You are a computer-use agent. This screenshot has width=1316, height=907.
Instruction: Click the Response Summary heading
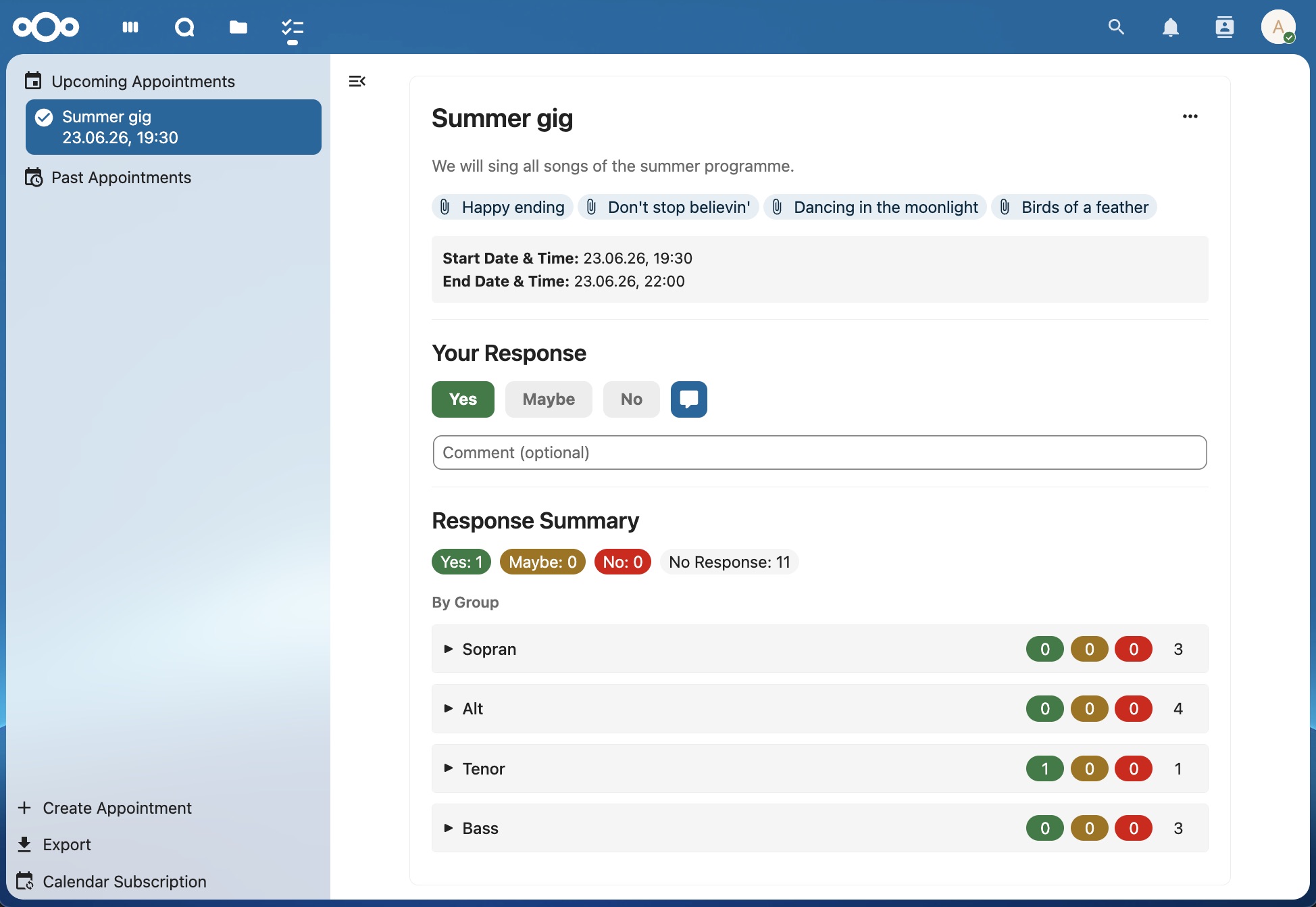pyautogui.click(x=535, y=521)
